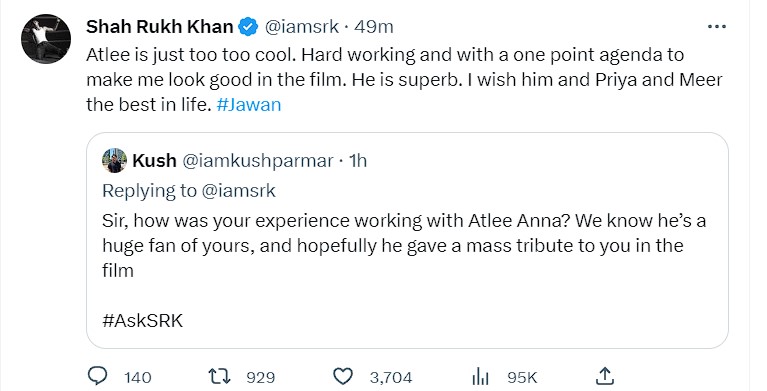Open the @iamkushparmar handle

[x=258, y=161]
